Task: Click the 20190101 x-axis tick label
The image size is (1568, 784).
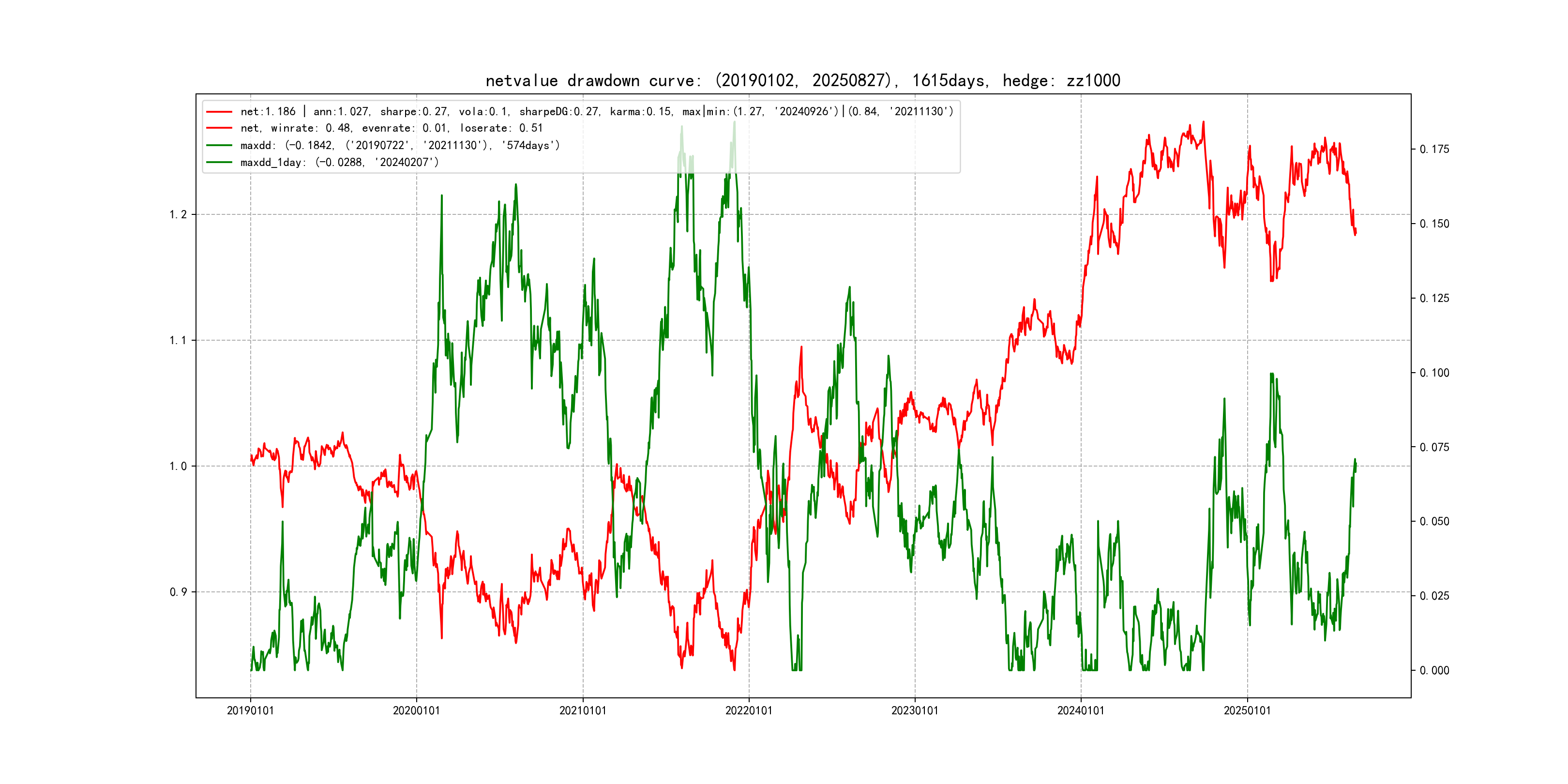Action: coord(250,711)
